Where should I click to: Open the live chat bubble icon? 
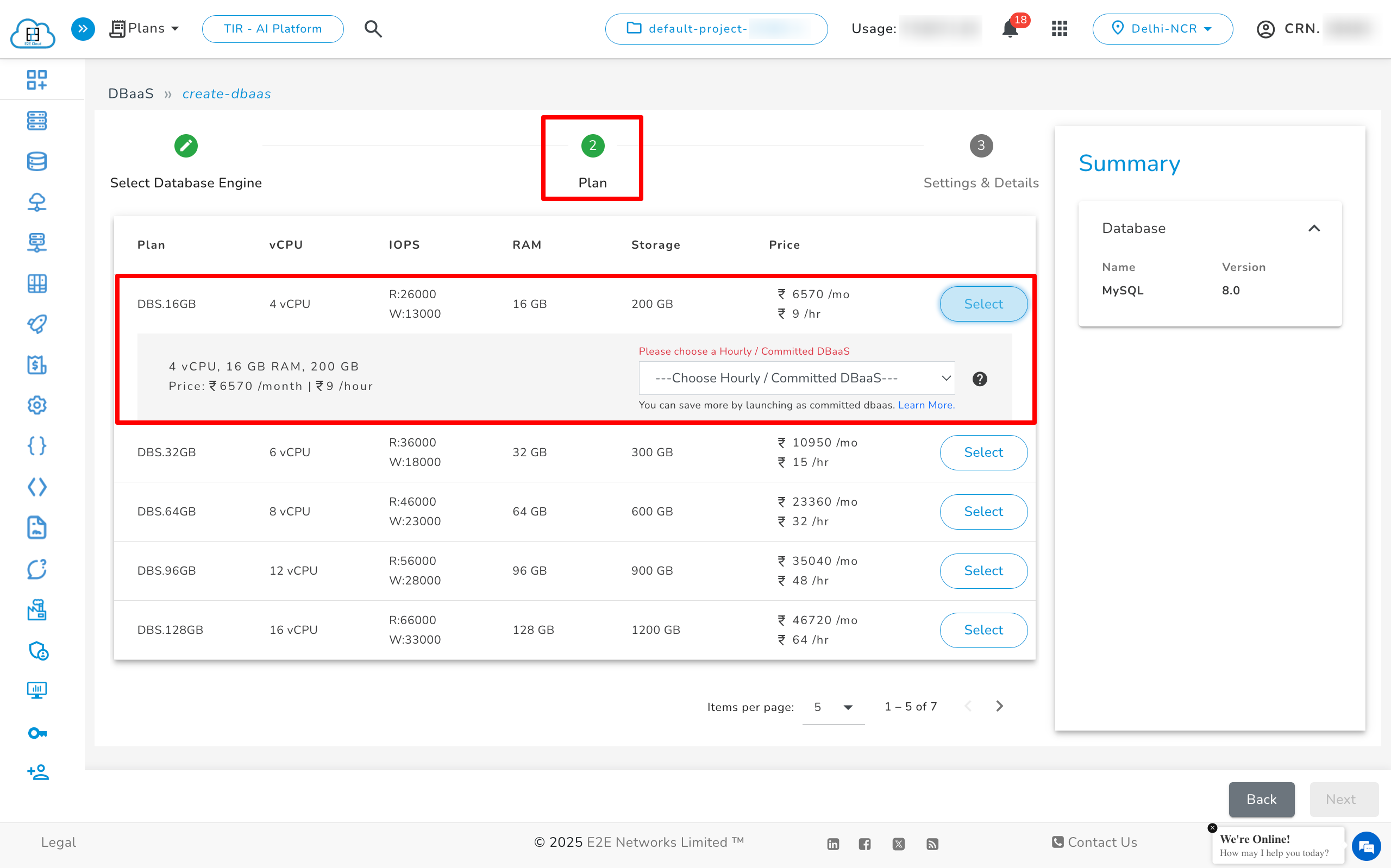tap(1366, 846)
